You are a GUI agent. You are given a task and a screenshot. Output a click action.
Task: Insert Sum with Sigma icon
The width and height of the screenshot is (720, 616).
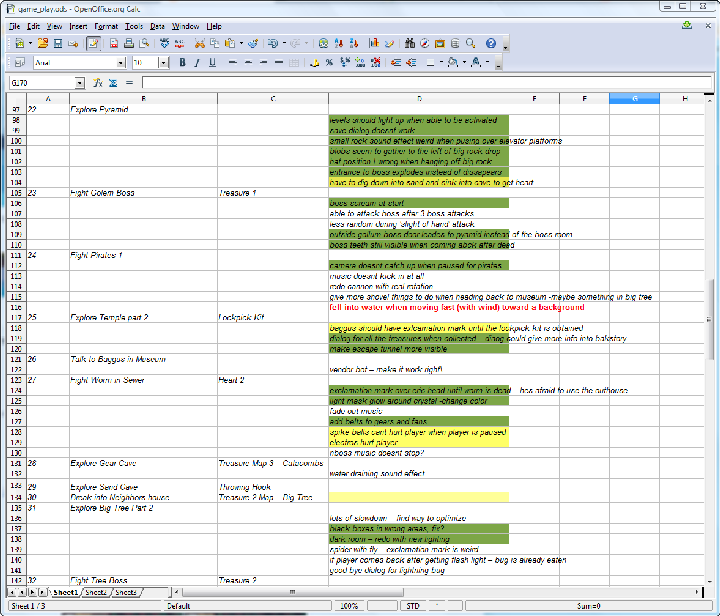pos(113,83)
